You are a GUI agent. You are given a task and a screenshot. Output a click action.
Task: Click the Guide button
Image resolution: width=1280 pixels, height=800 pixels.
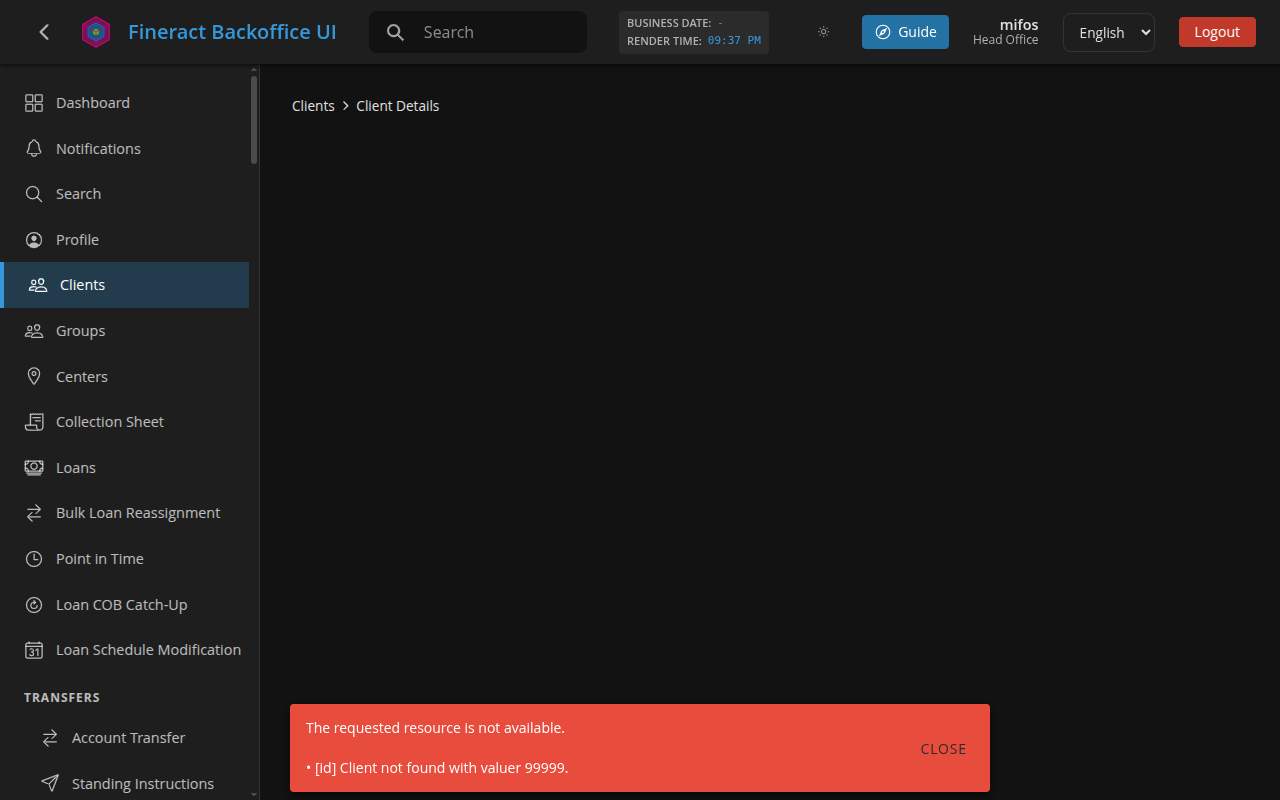coord(905,32)
